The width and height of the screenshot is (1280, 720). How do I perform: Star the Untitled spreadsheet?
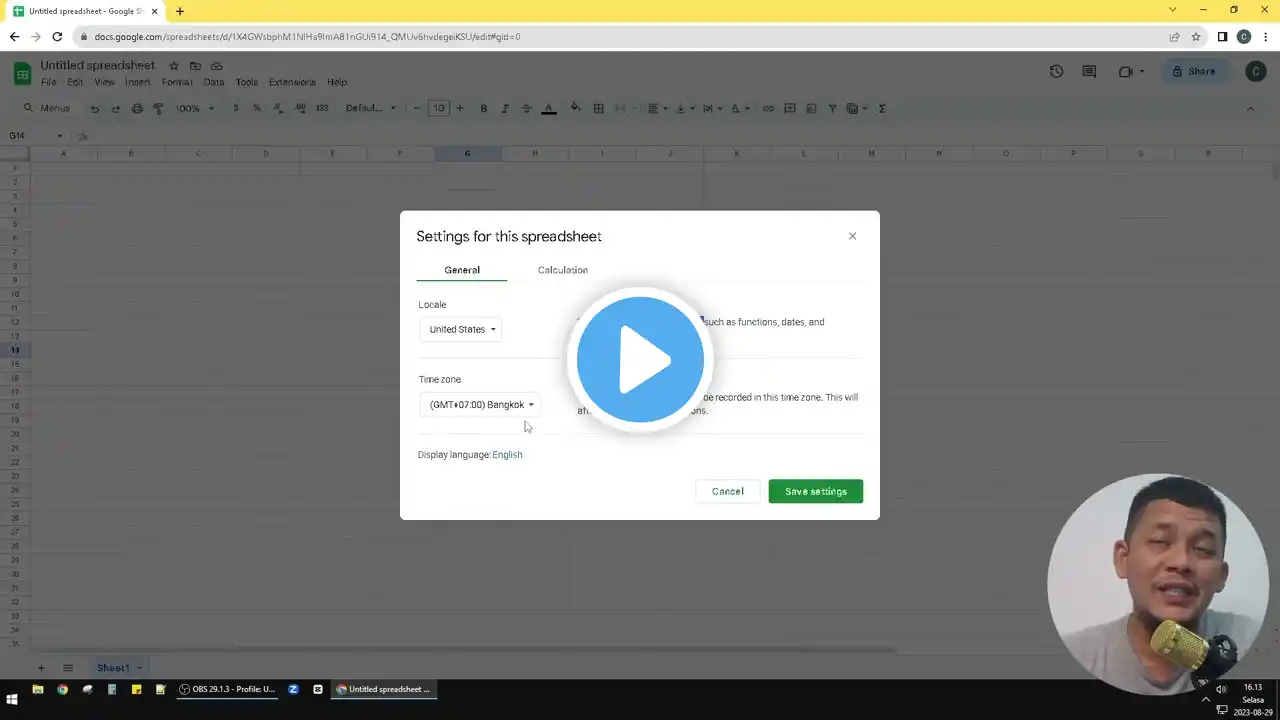pyautogui.click(x=174, y=66)
